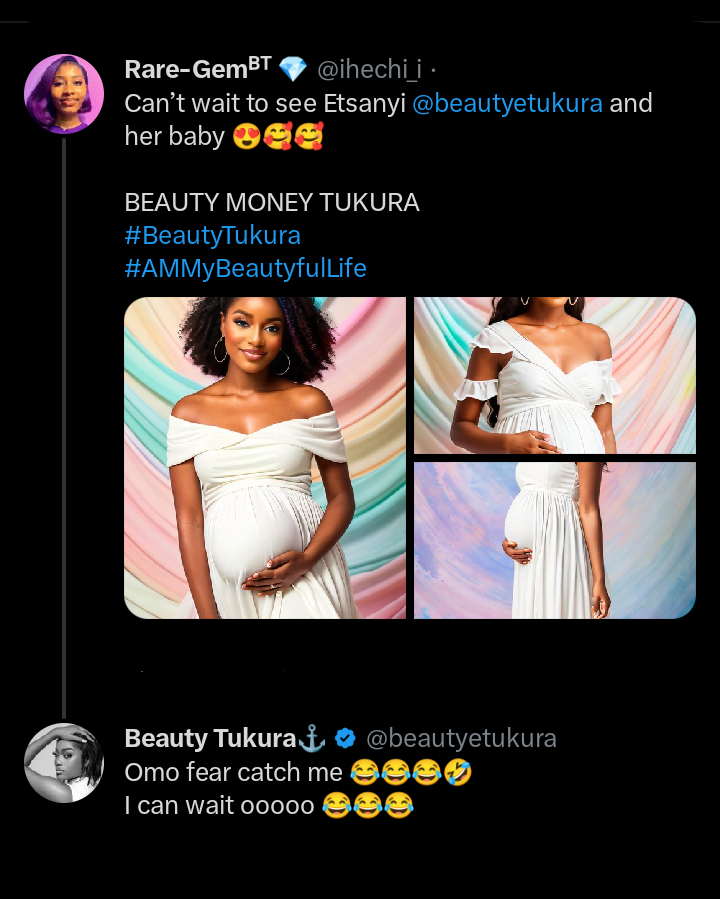This screenshot has height=899, width=720.
Task: Click the first laughing emoji after 'I can wait ooooo'
Action: (337, 805)
